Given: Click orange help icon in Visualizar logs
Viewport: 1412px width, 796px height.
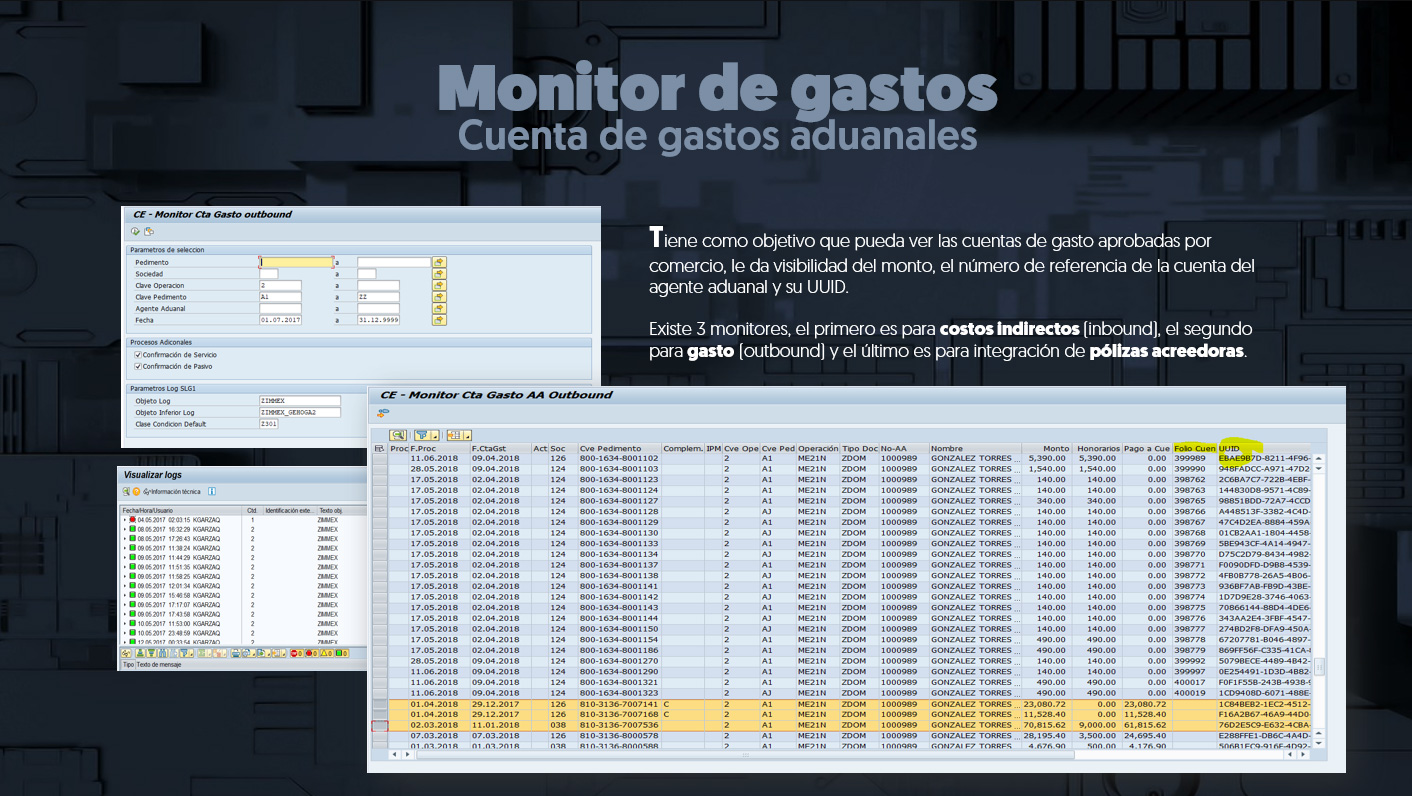Looking at the screenshot, I should [136, 491].
